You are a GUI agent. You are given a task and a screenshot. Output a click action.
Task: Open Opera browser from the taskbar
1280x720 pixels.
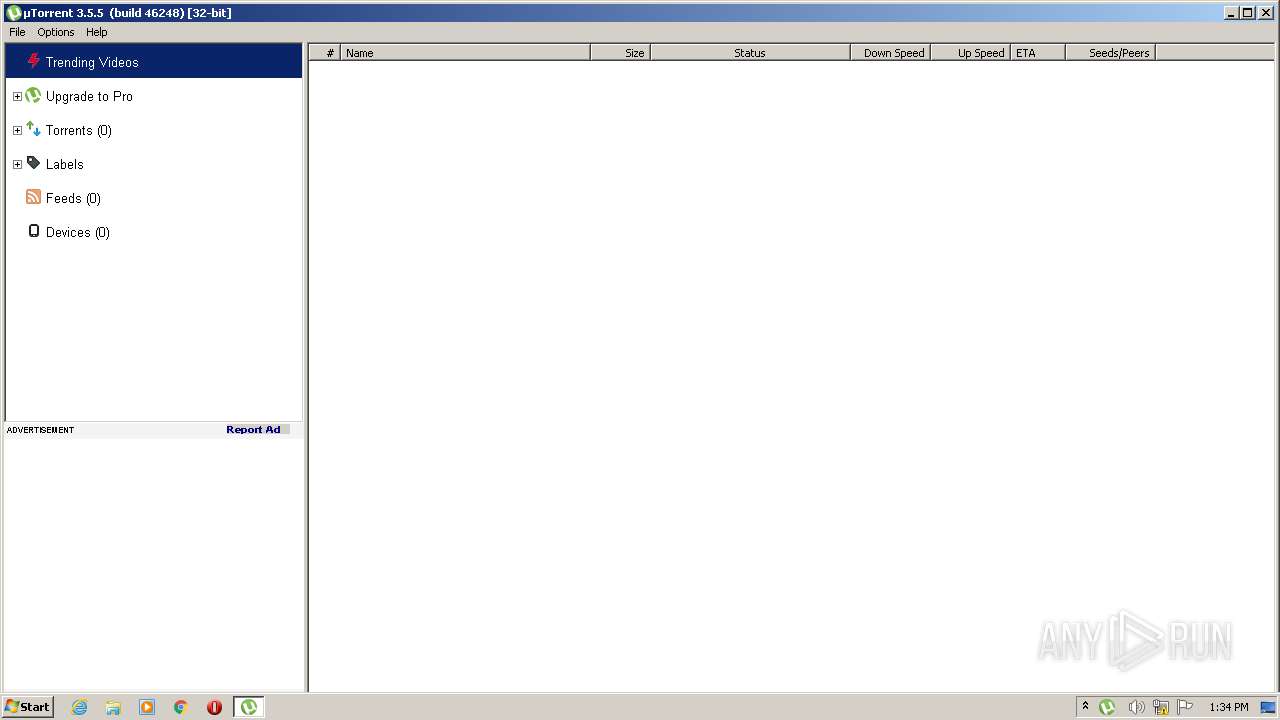coord(214,707)
